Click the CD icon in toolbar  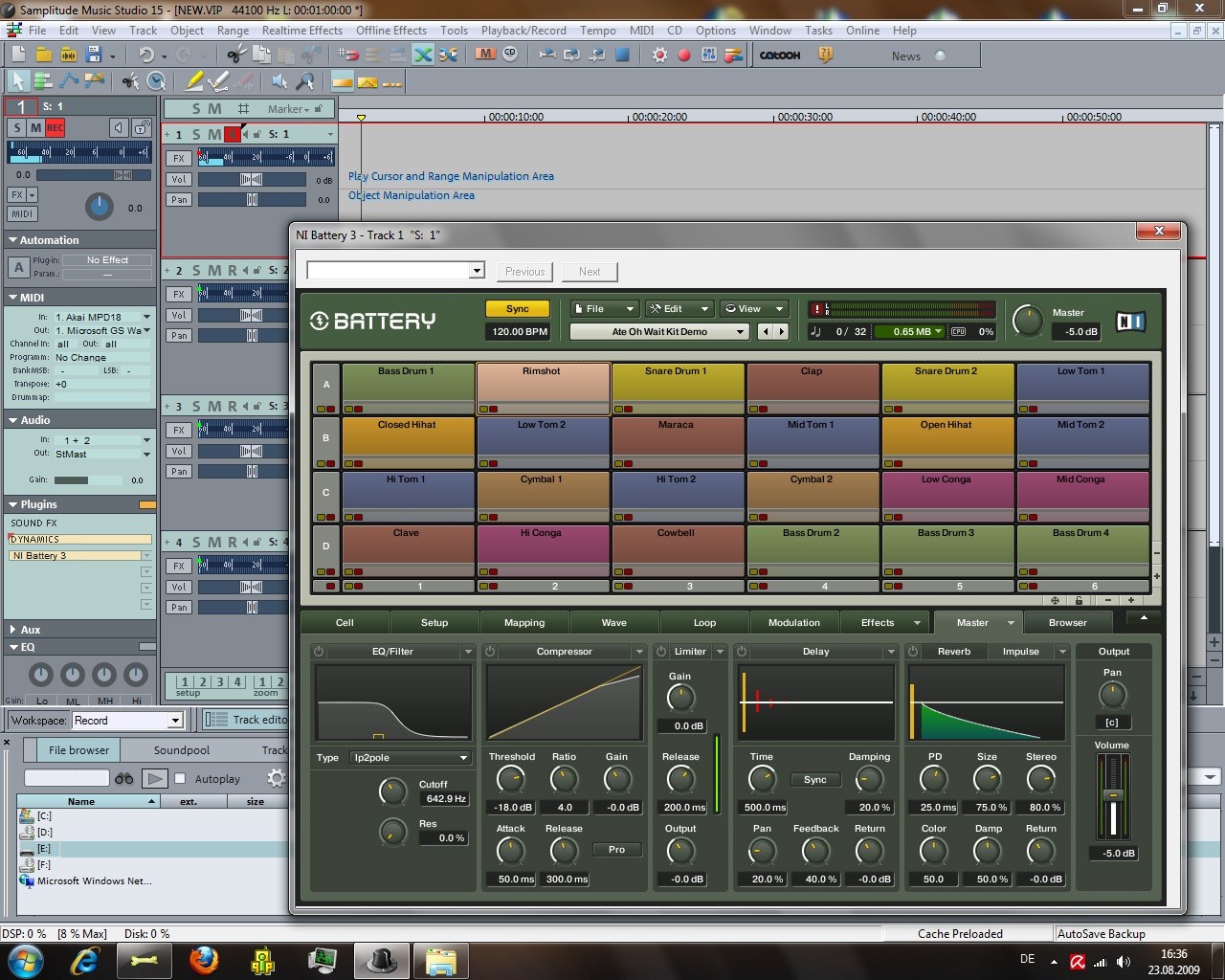click(x=510, y=55)
